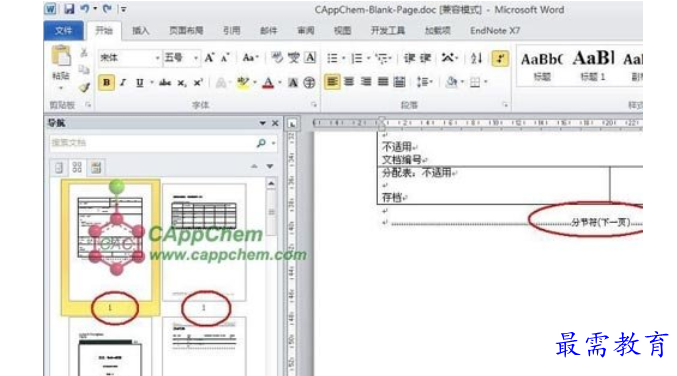Apply distributed alignment
The width and height of the screenshot is (677, 376).
point(400,82)
